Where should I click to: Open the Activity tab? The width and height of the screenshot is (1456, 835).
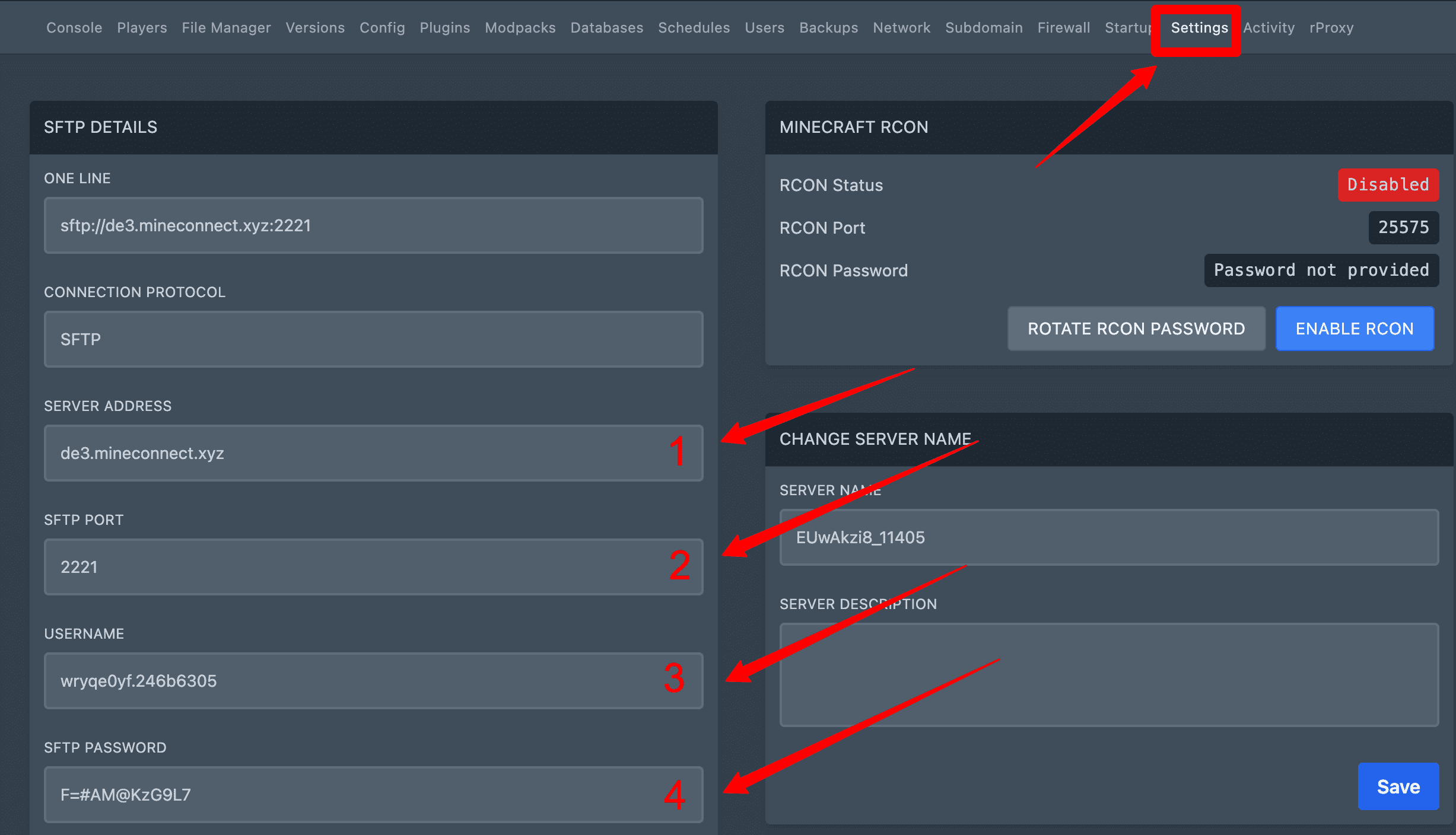coord(1269,28)
